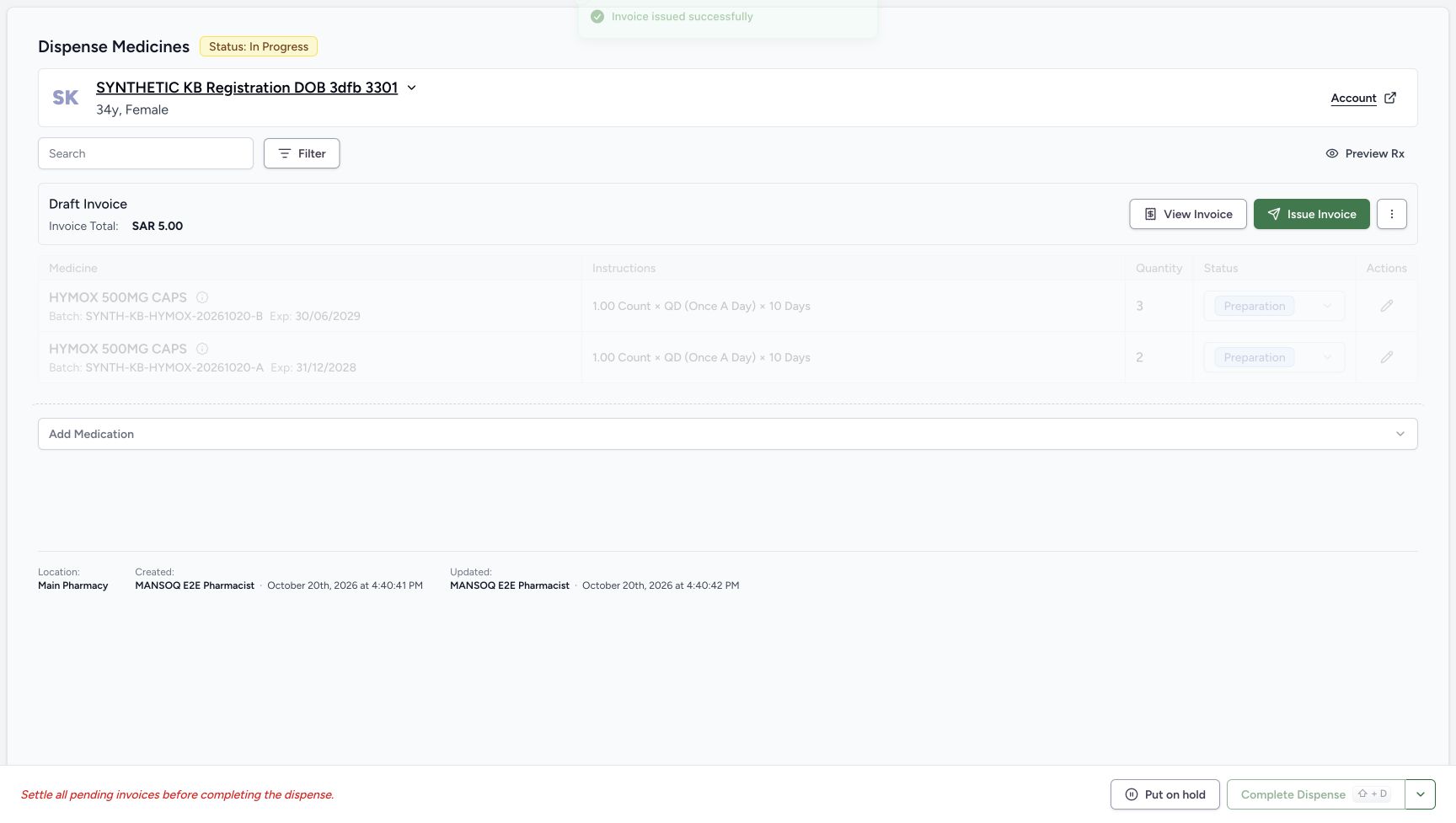Open View Invoice
Screen dimensions: 1456x823
[x=1188, y=214]
